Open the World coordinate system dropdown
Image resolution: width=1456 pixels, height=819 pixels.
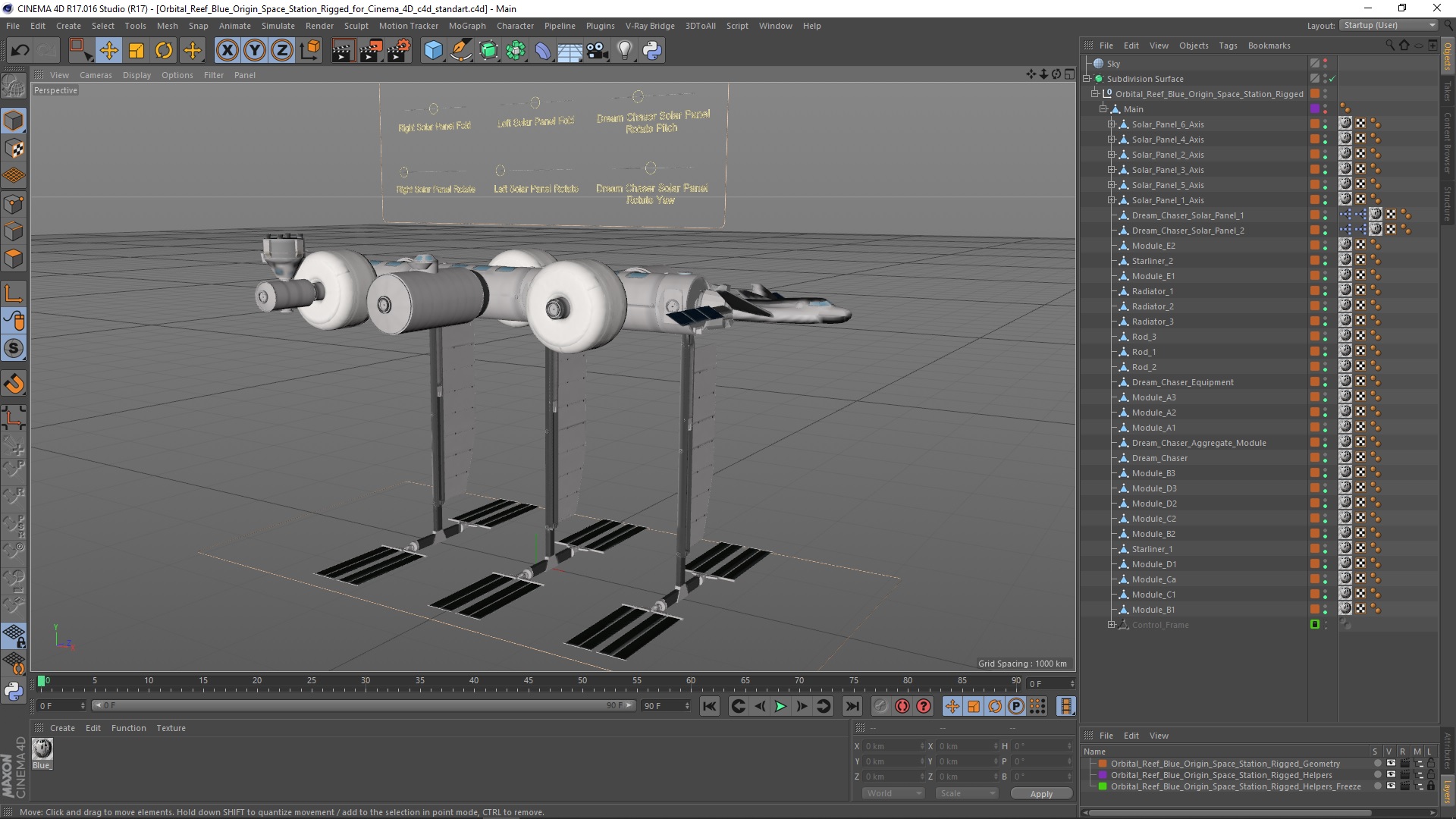click(x=893, y=793)
